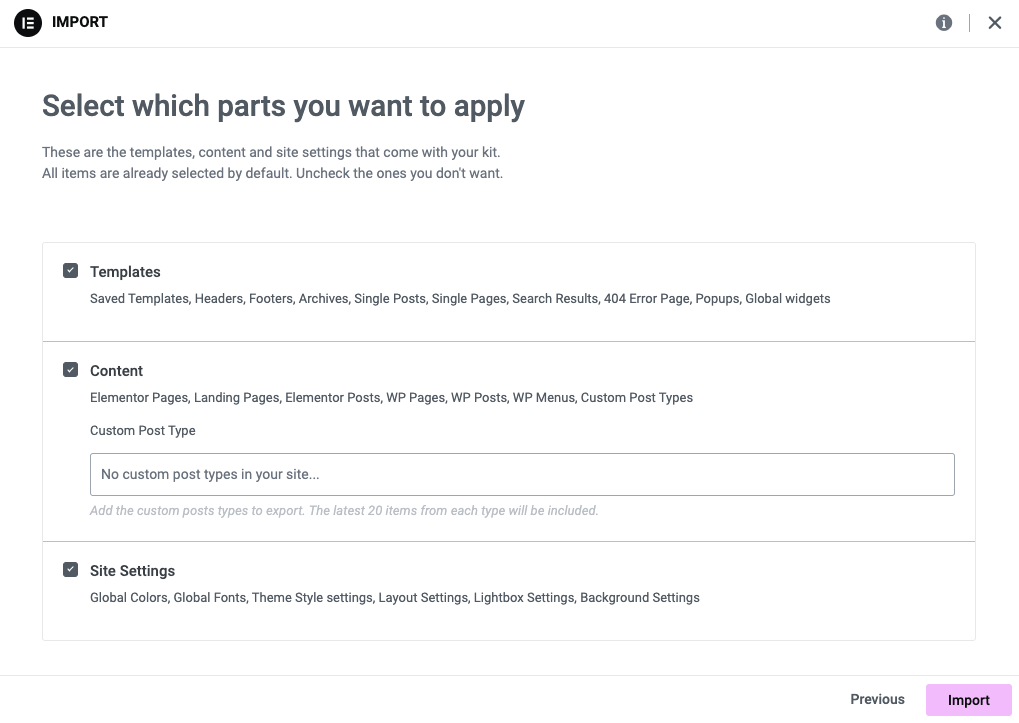1019x723 pixels.
Task: Close the Import dialog
Action: [x=994, y=23]
